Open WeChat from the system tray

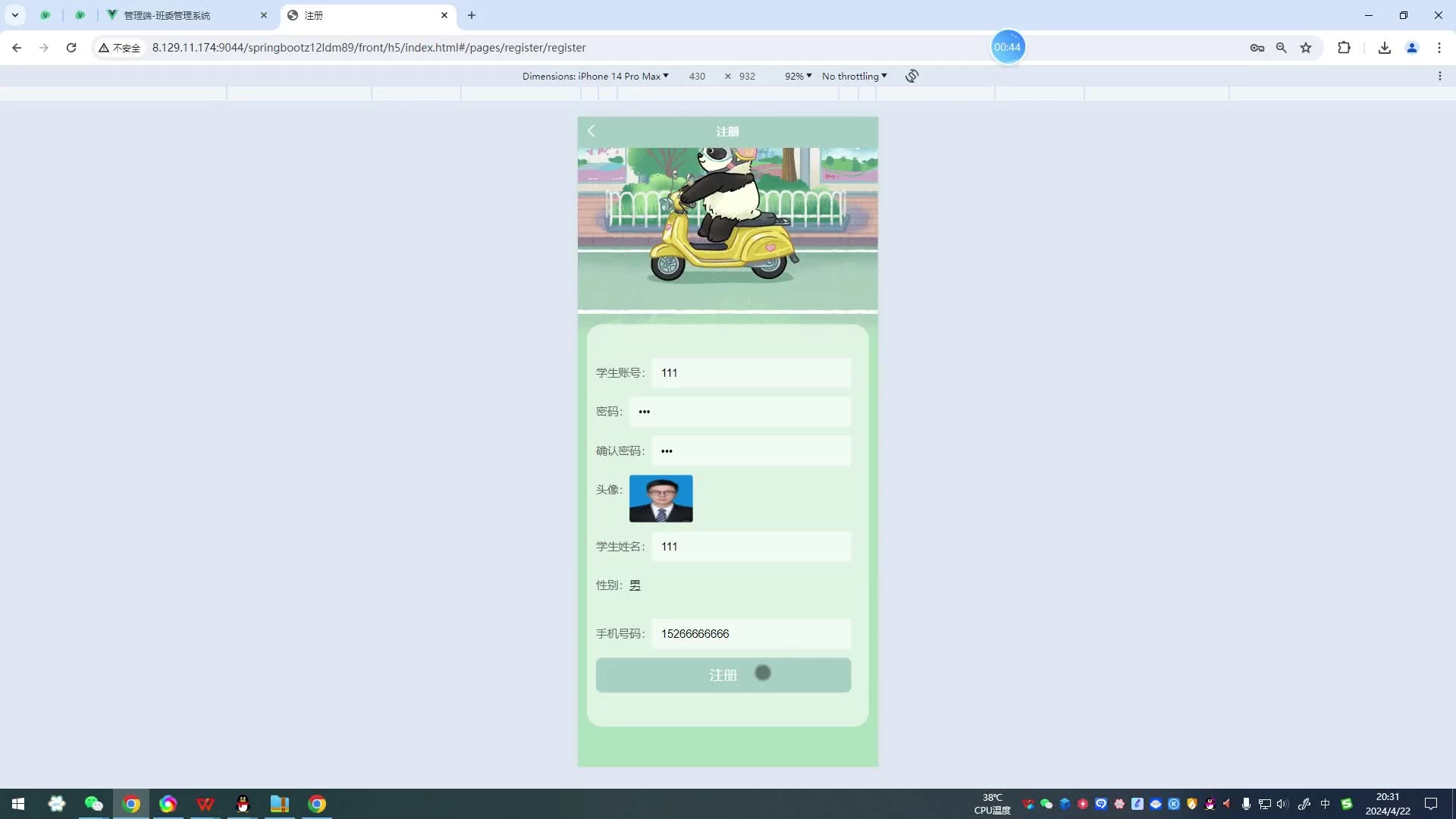pyautogui.click(x=1046, y=805)
